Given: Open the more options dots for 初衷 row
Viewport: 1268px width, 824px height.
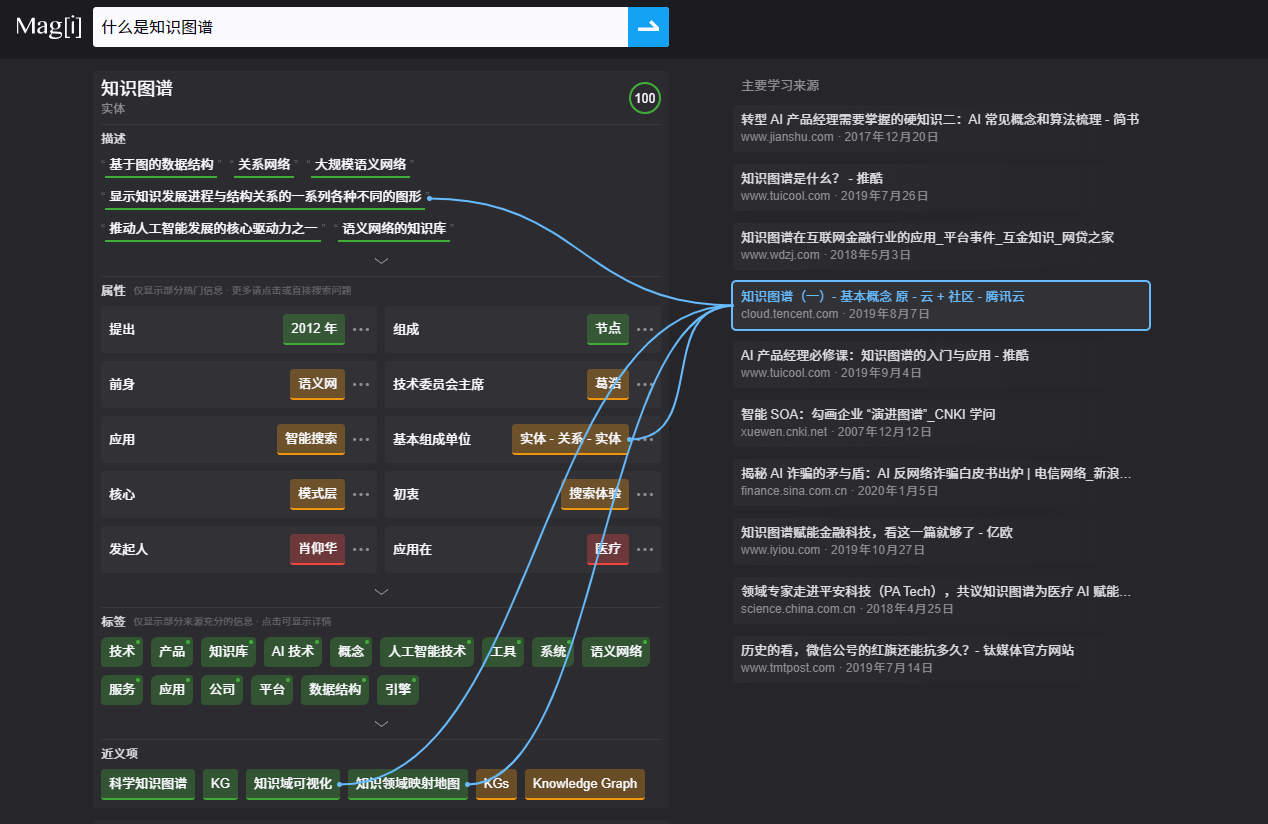Looking at the screenshot, I should click(x=645, y=494).
